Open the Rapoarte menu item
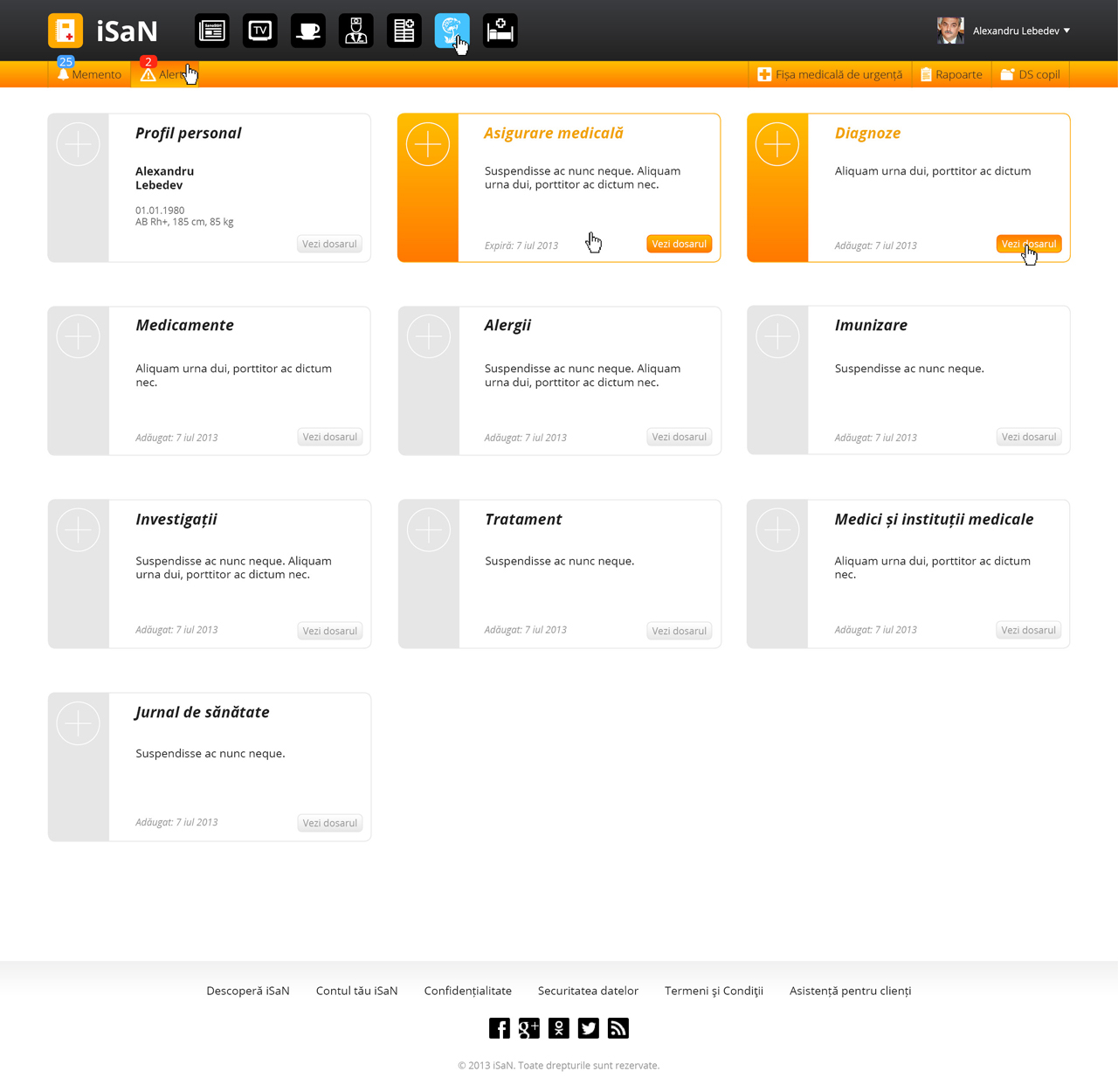This screenshot has height=1092, width=1118. point(951,74)
